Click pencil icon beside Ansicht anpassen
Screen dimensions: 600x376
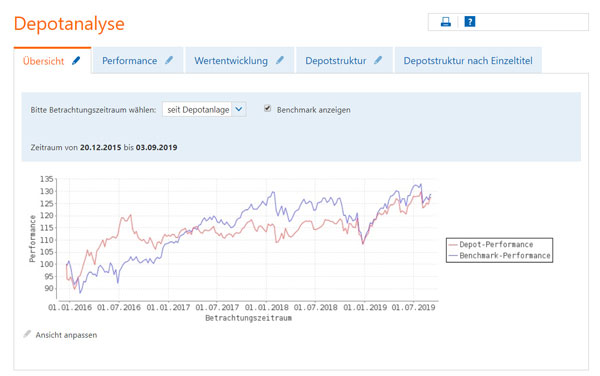tap(27, 334)
